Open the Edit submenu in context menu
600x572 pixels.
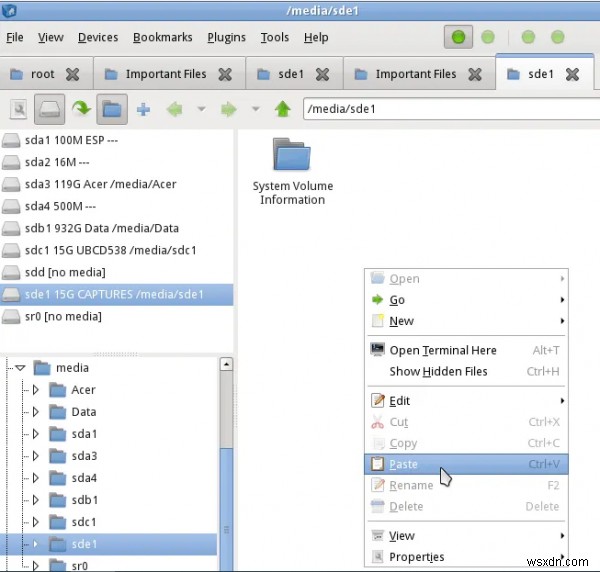[466, 401]
